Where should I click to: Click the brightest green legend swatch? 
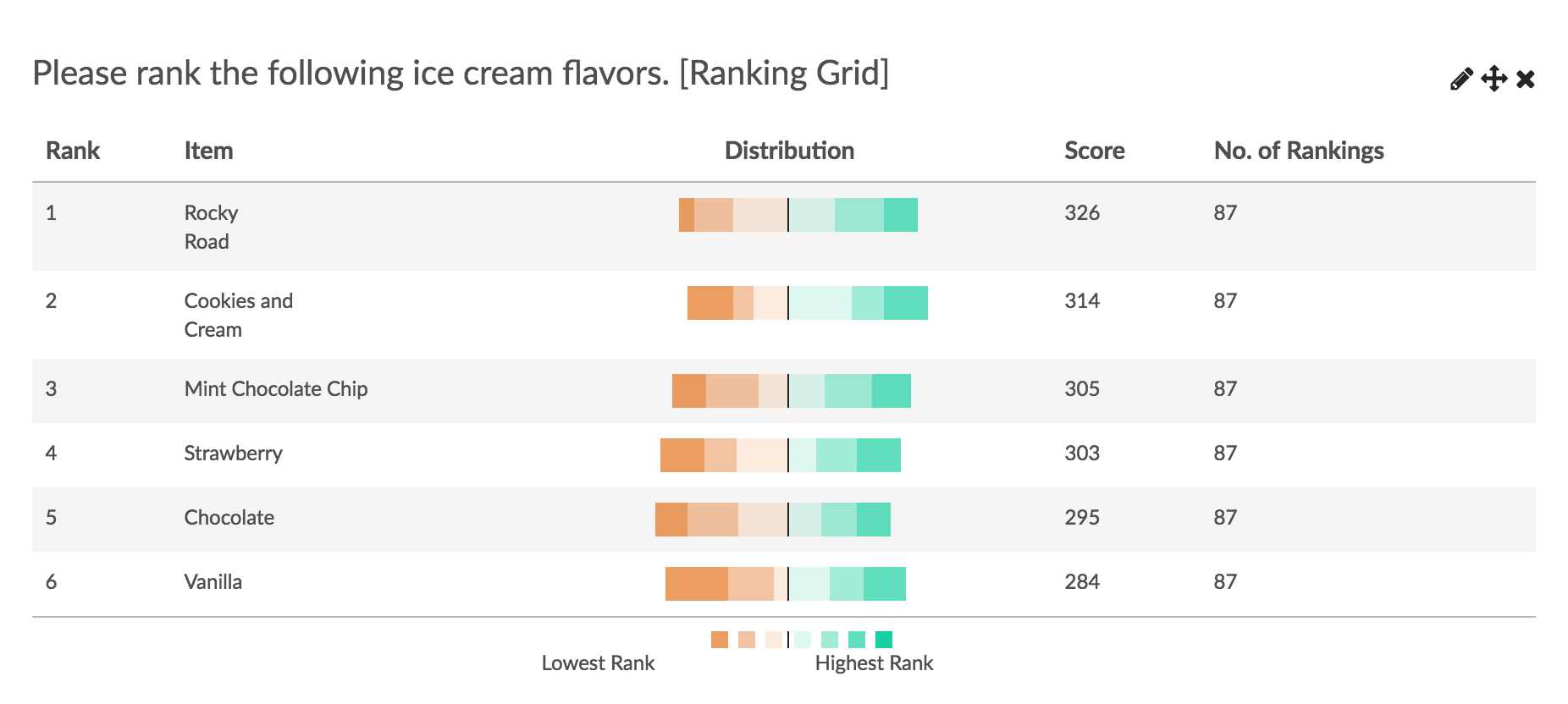pyautogui.click(x=884, y=640)
